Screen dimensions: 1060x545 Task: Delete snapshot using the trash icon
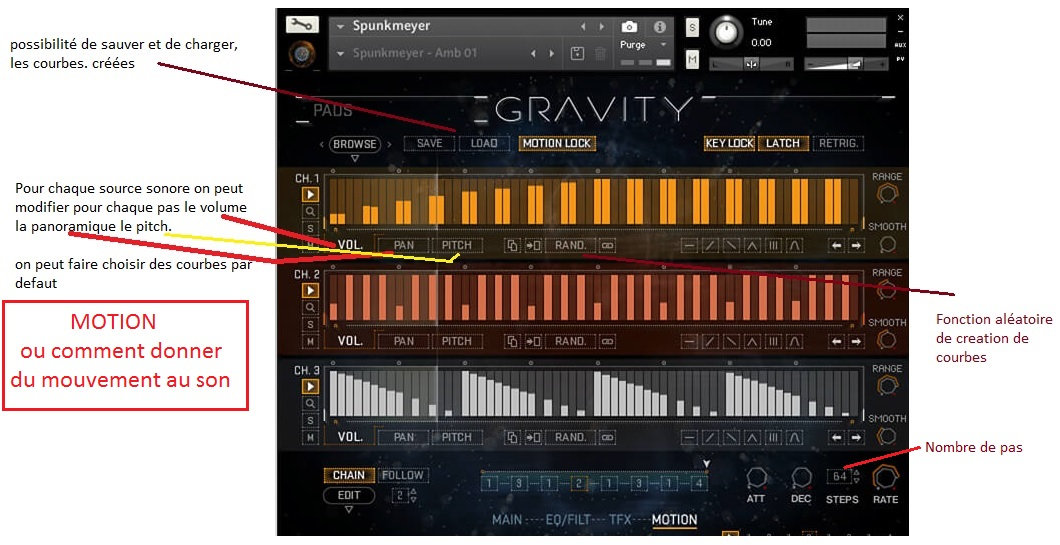click(600, 53)
